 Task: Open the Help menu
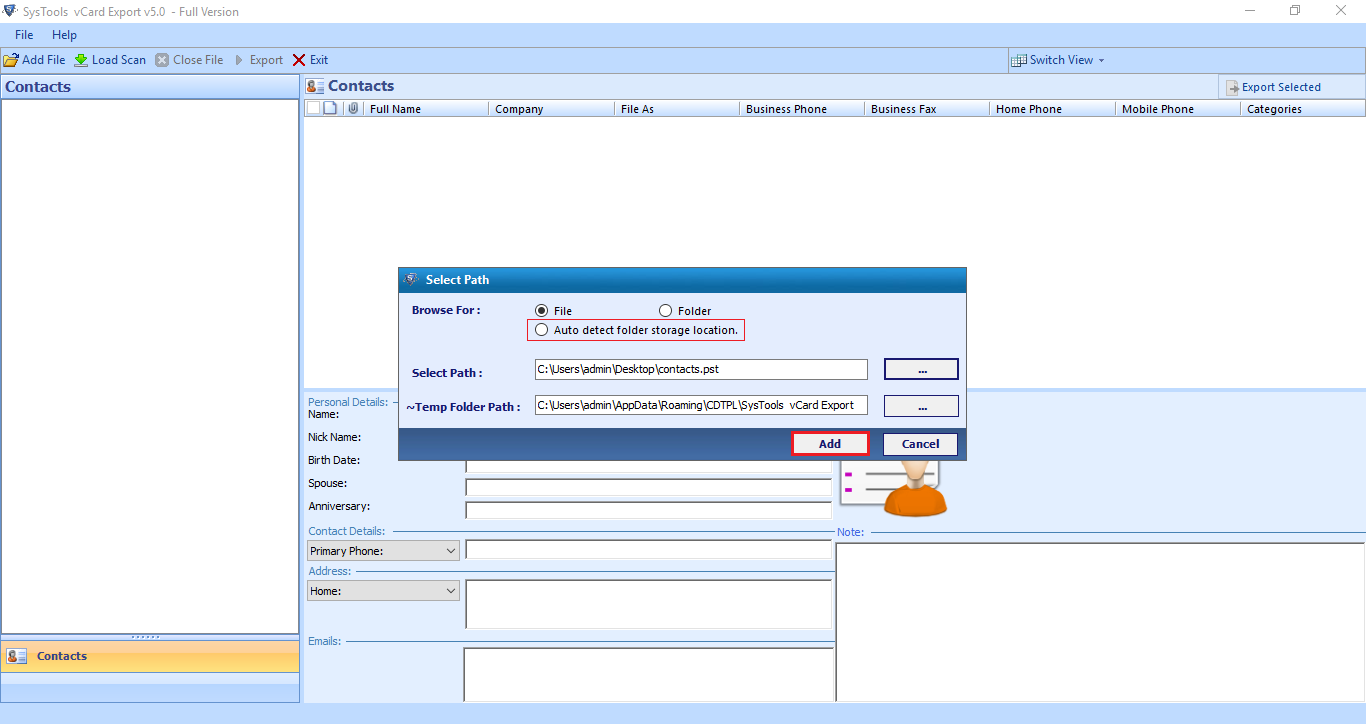64,34
